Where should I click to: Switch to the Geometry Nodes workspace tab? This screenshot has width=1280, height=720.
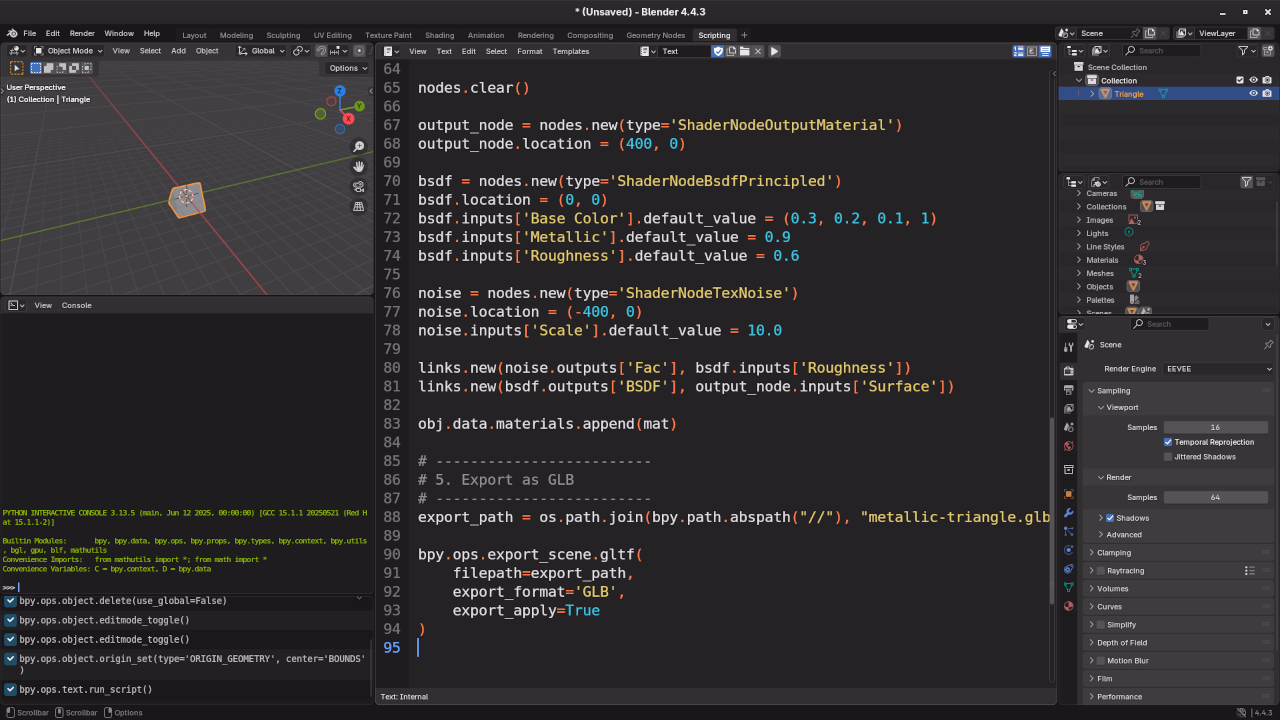(x=656, y=35)
